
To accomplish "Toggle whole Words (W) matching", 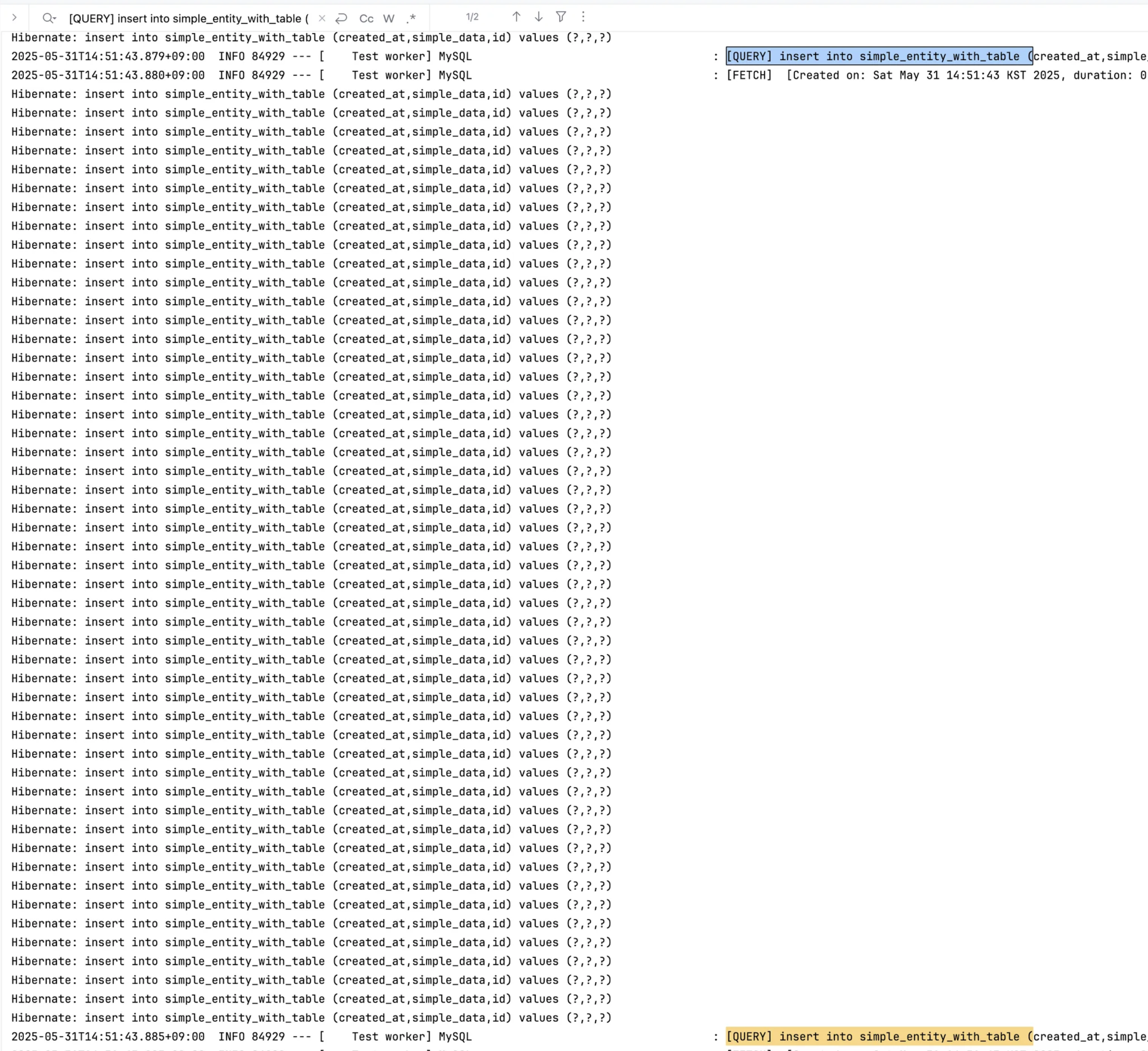I will [x=389, y=19].
